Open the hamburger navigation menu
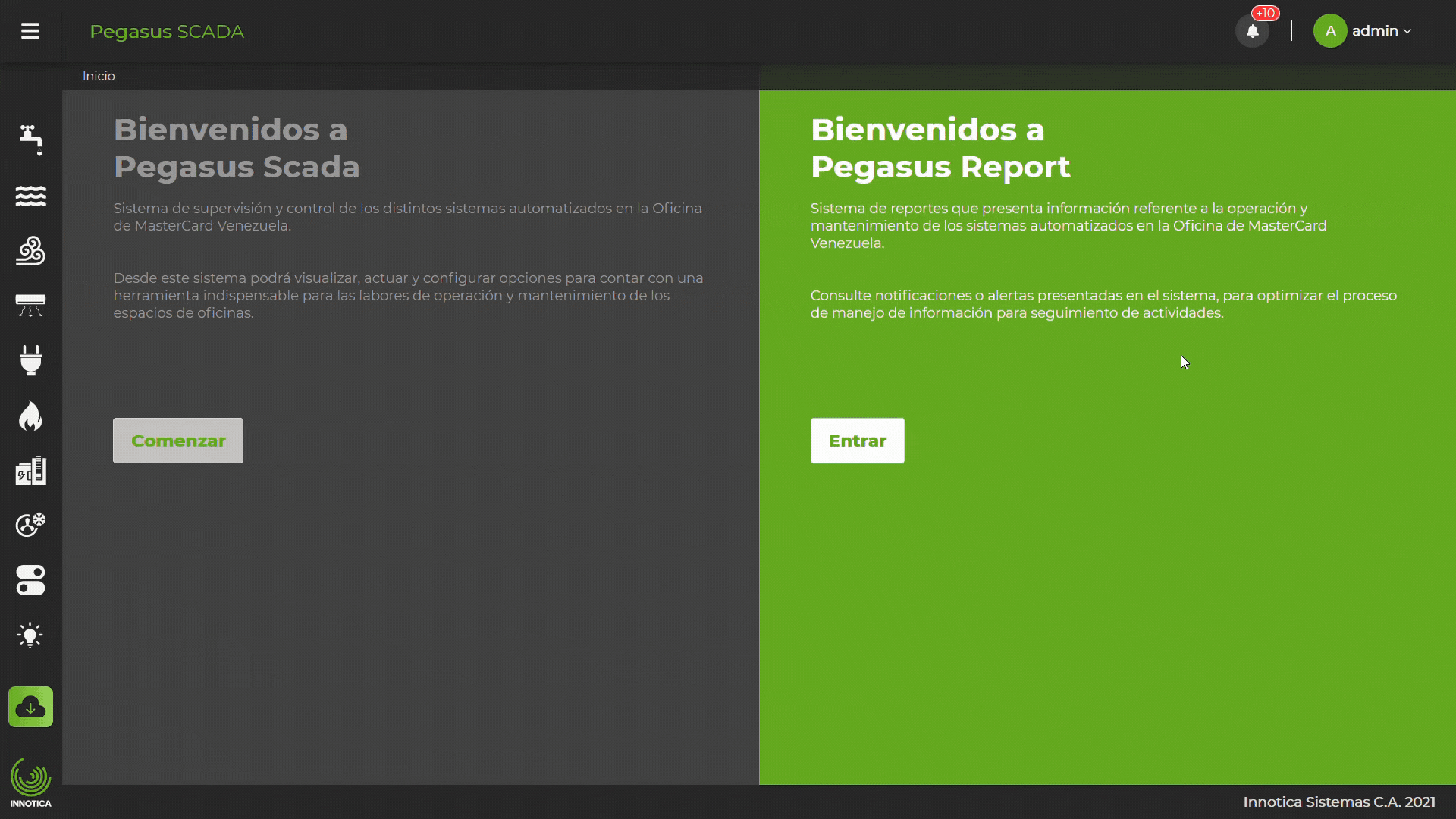Image resolution: width=1456 pixels, height=819 pixels. pos(31,31)
